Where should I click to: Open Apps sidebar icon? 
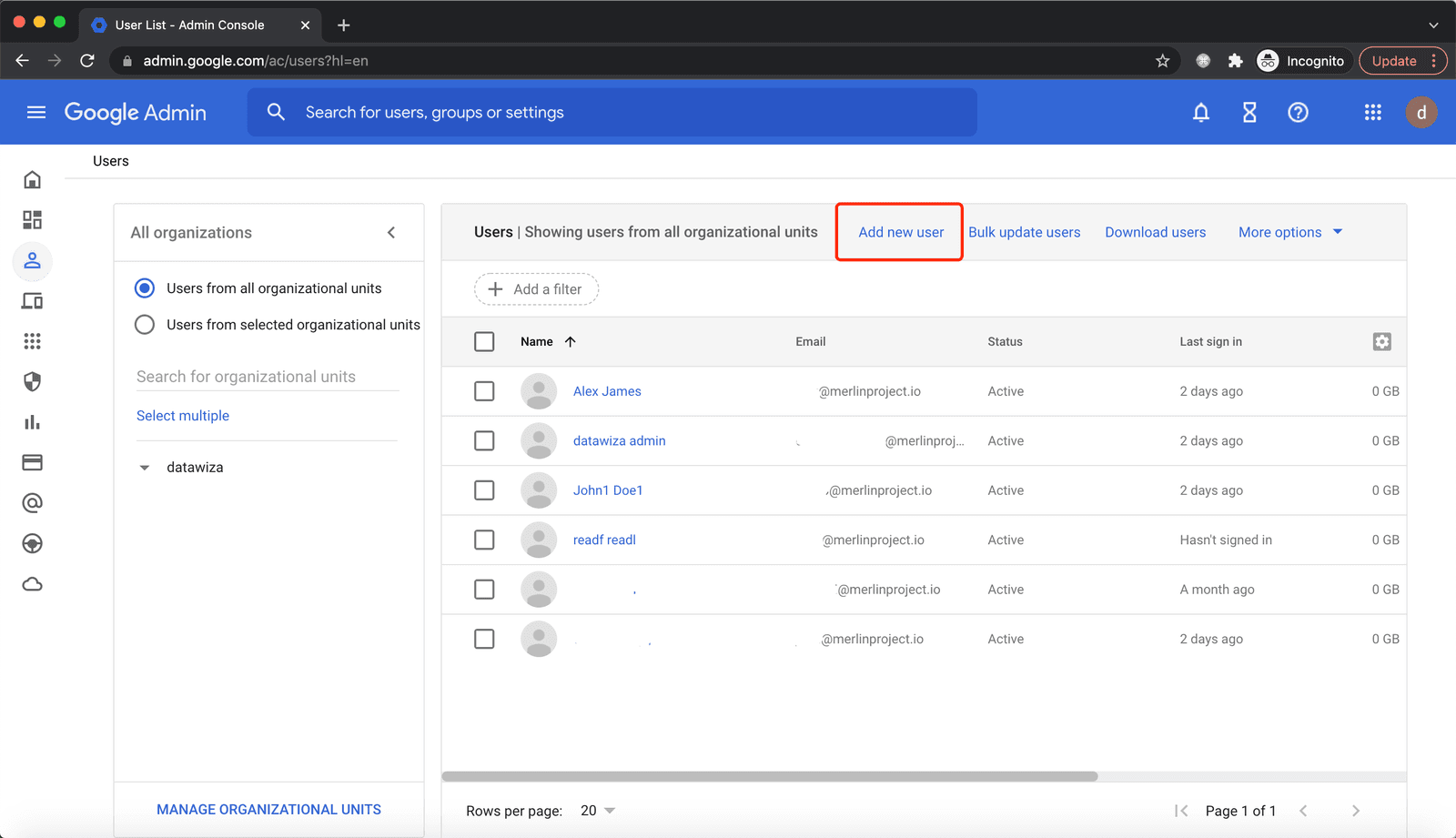pyautogui.click(x=33, y=341)
